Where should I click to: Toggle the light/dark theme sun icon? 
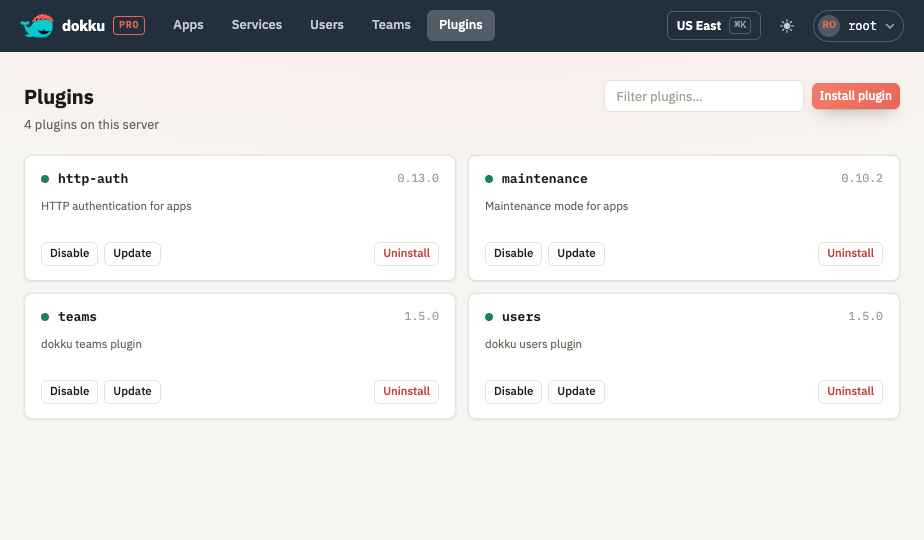point(787,26)
